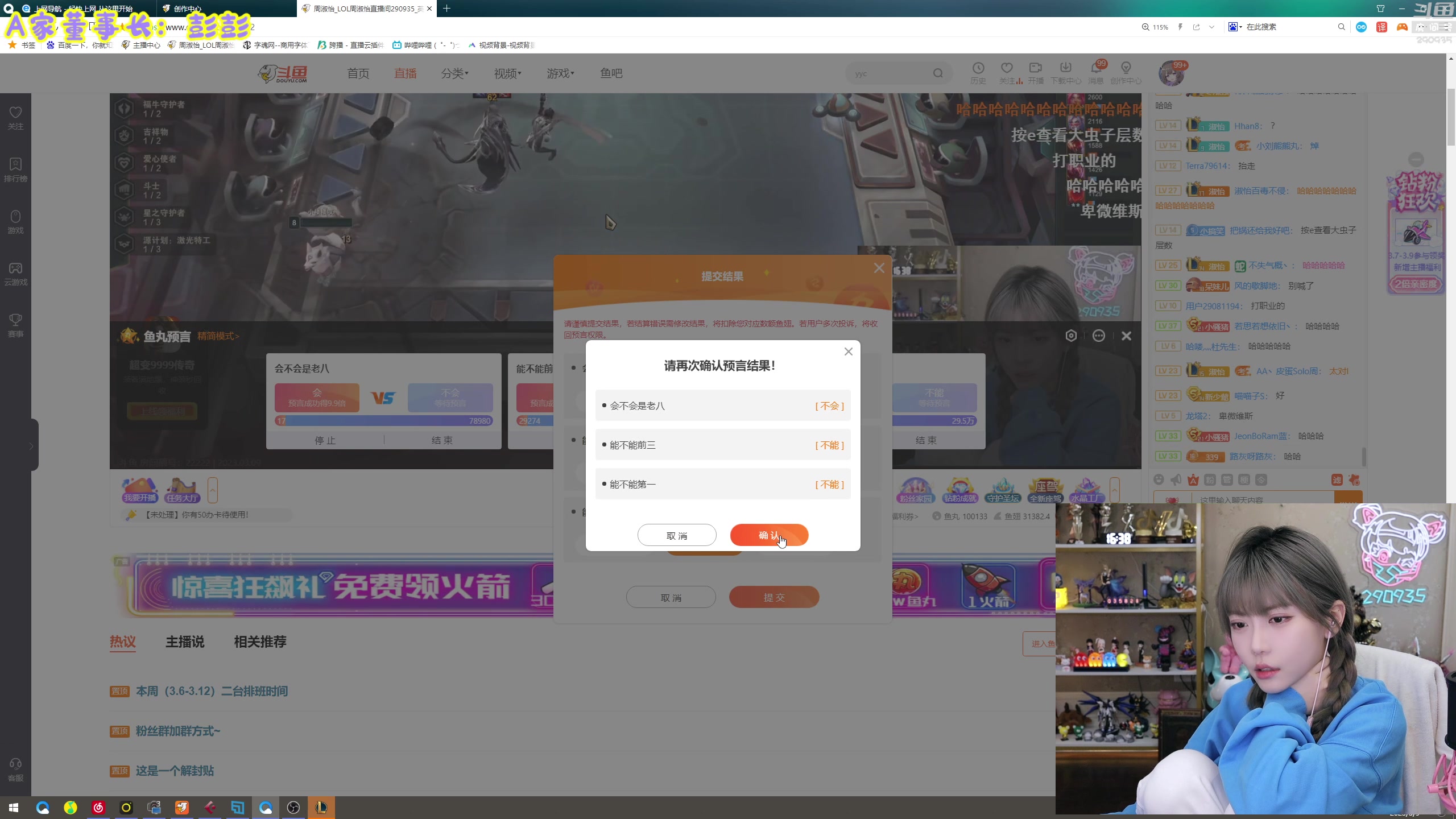Click the 滤 filter icon in chat toolbar
The image size is (1456, 819).
tap(1337, 479)
